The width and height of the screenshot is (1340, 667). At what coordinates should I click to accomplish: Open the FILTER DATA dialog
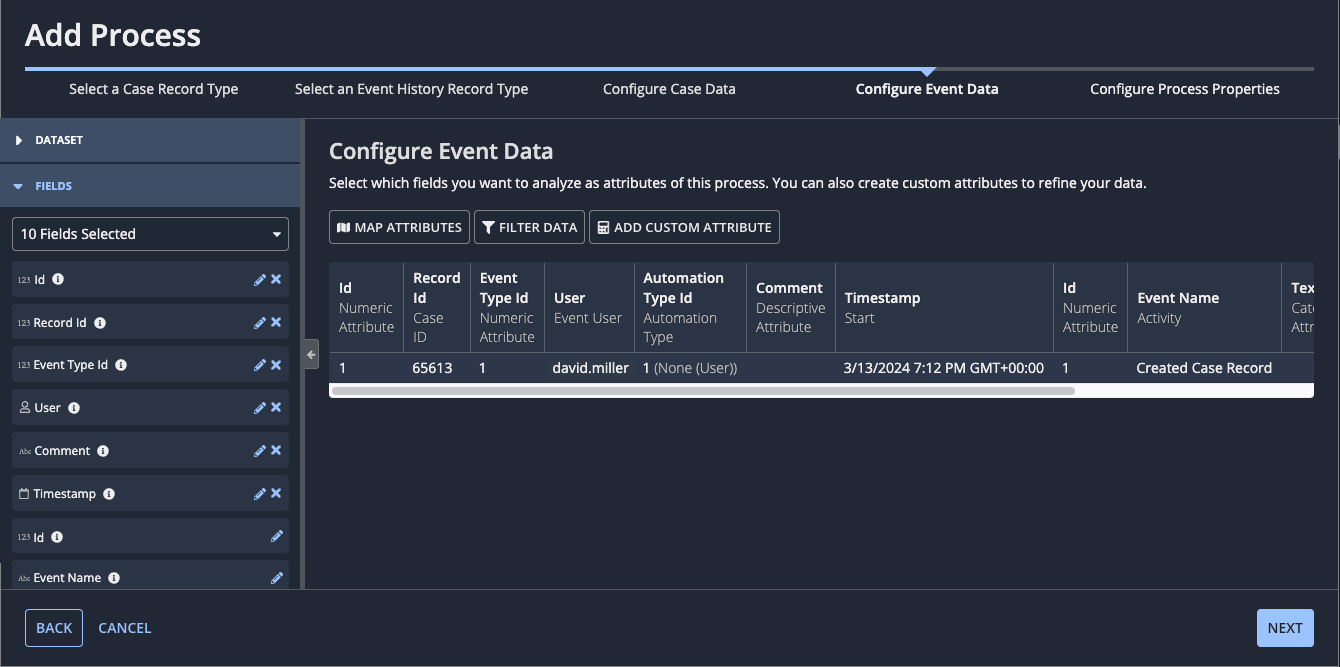click(x=529, y=227)
